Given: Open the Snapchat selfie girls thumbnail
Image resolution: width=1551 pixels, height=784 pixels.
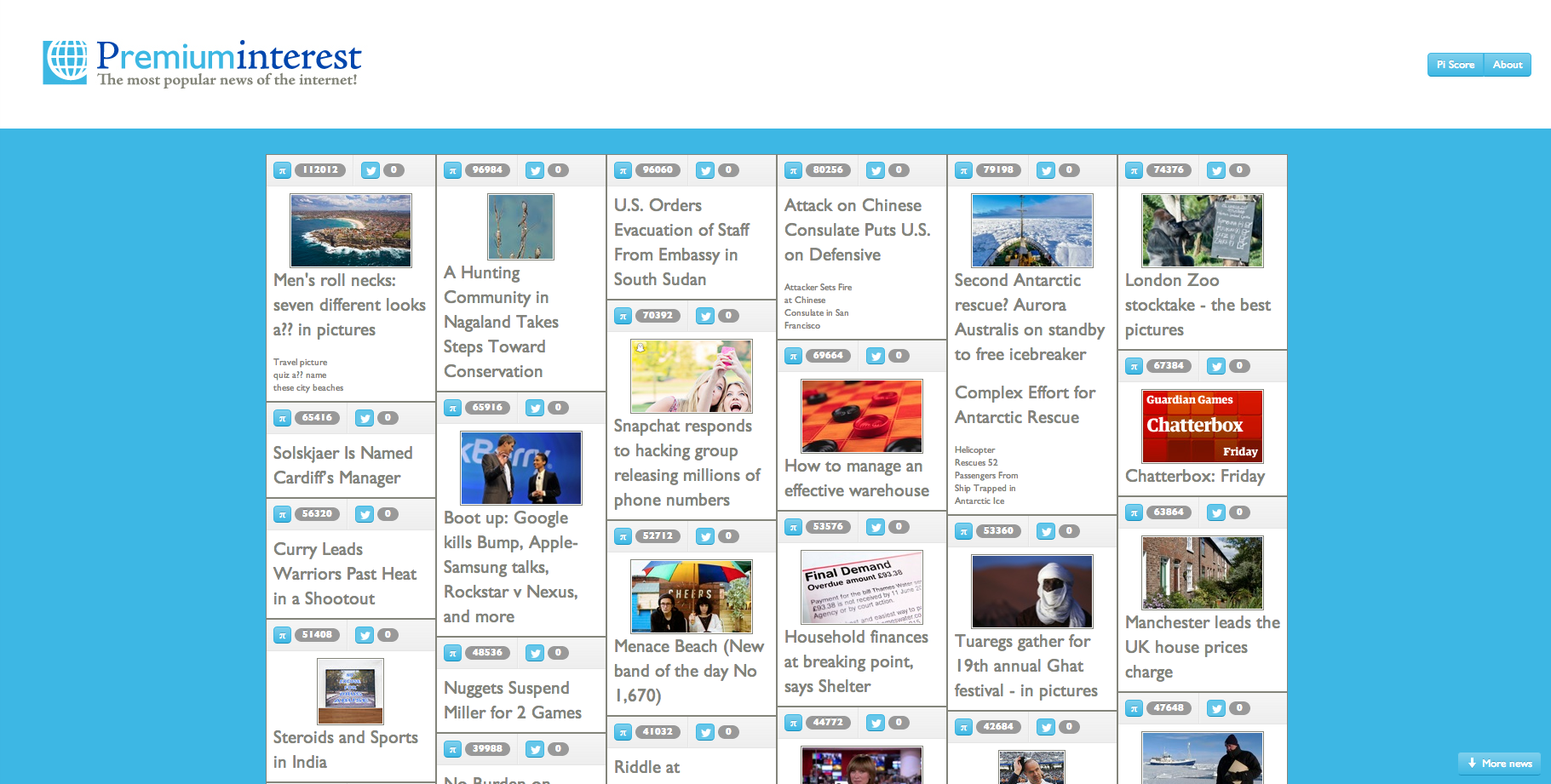Looking at the screenshot, I should pos(692,375).
